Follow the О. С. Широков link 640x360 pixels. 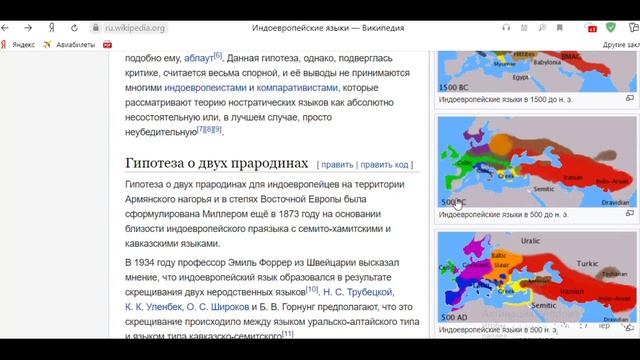pyautogui.click(x=218, y=307)
